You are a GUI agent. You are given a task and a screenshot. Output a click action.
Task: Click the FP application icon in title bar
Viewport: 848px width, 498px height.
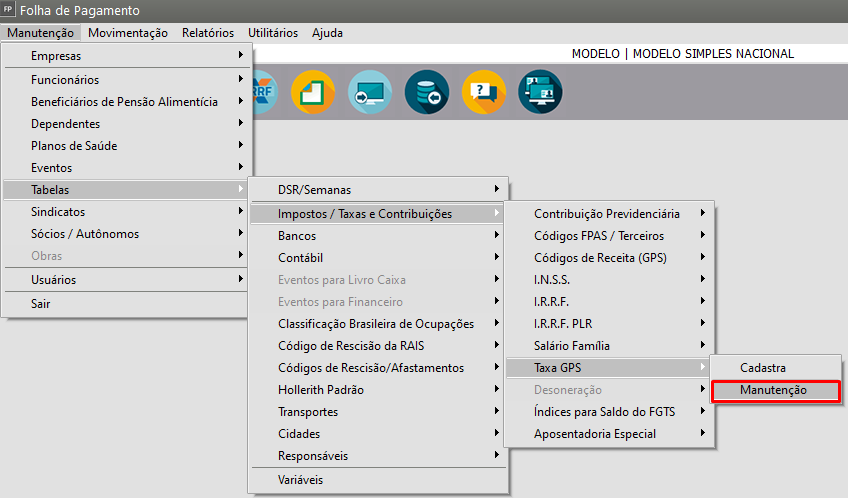[x=9, y=10]
